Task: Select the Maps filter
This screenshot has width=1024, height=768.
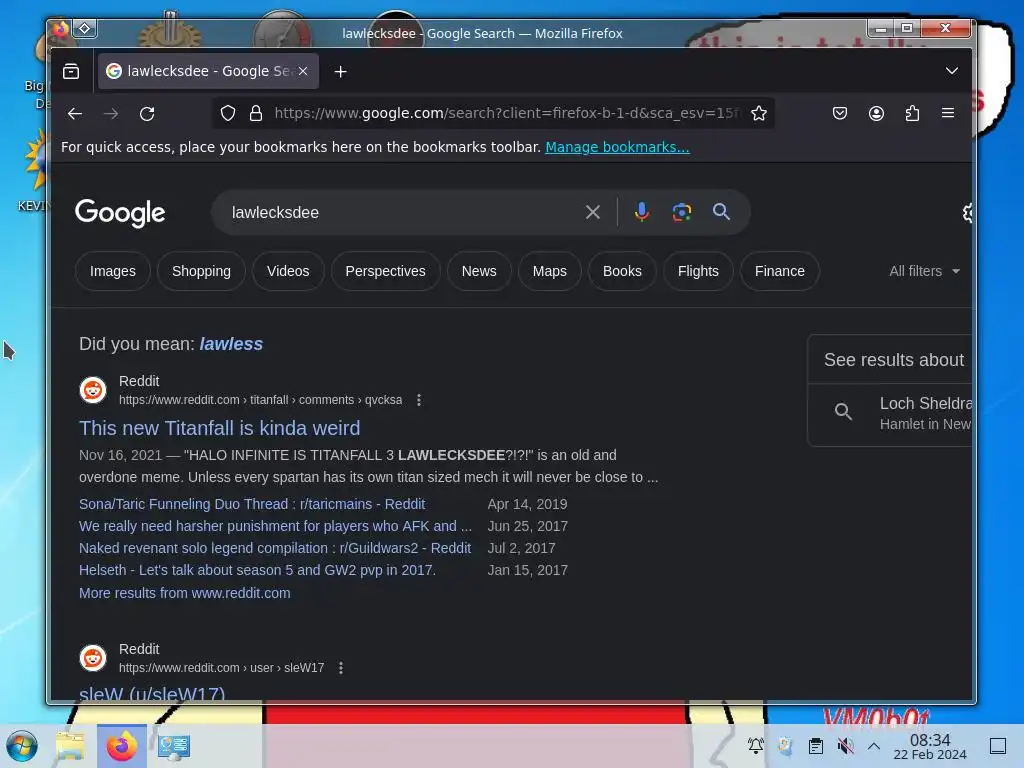Action: (x=549, y=271)
